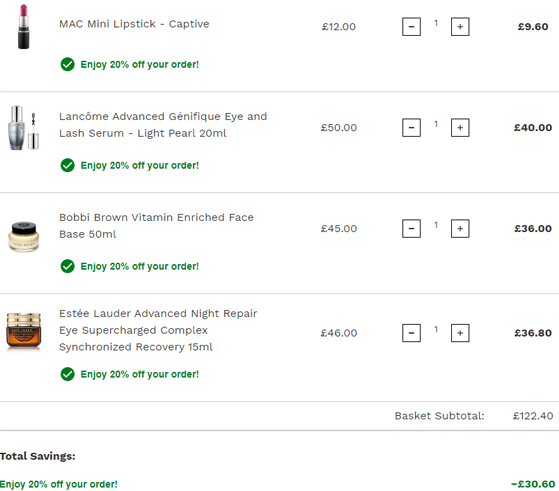This screenshot has width=559, height=491.
Task: Open Bobbi Brown Vitamin Enriched link
Action: point(156,226)
